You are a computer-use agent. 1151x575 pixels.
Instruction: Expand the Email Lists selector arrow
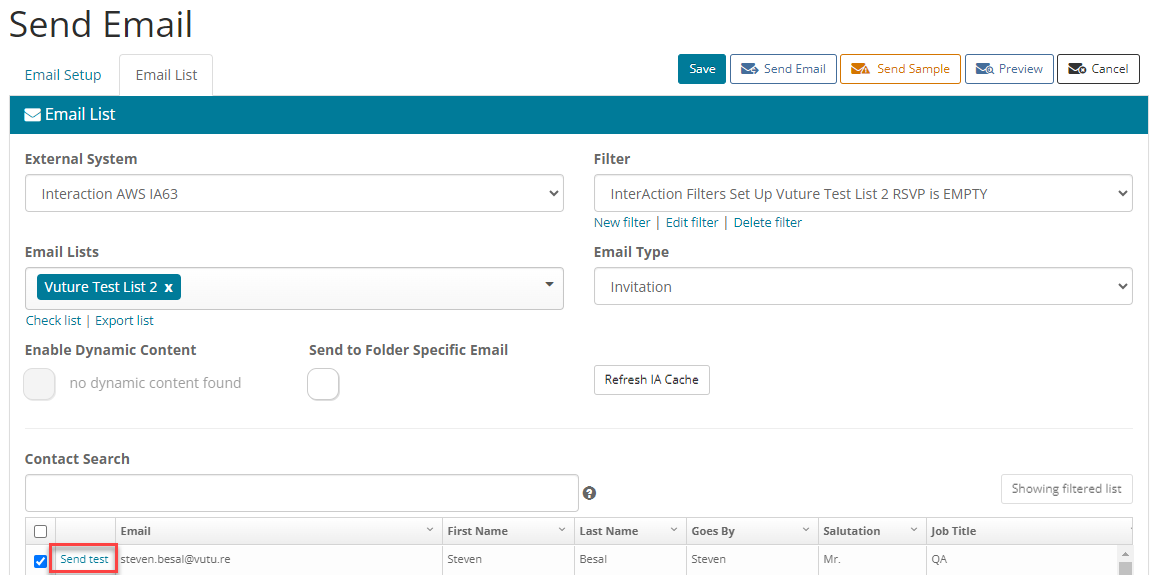coord(549,285)
